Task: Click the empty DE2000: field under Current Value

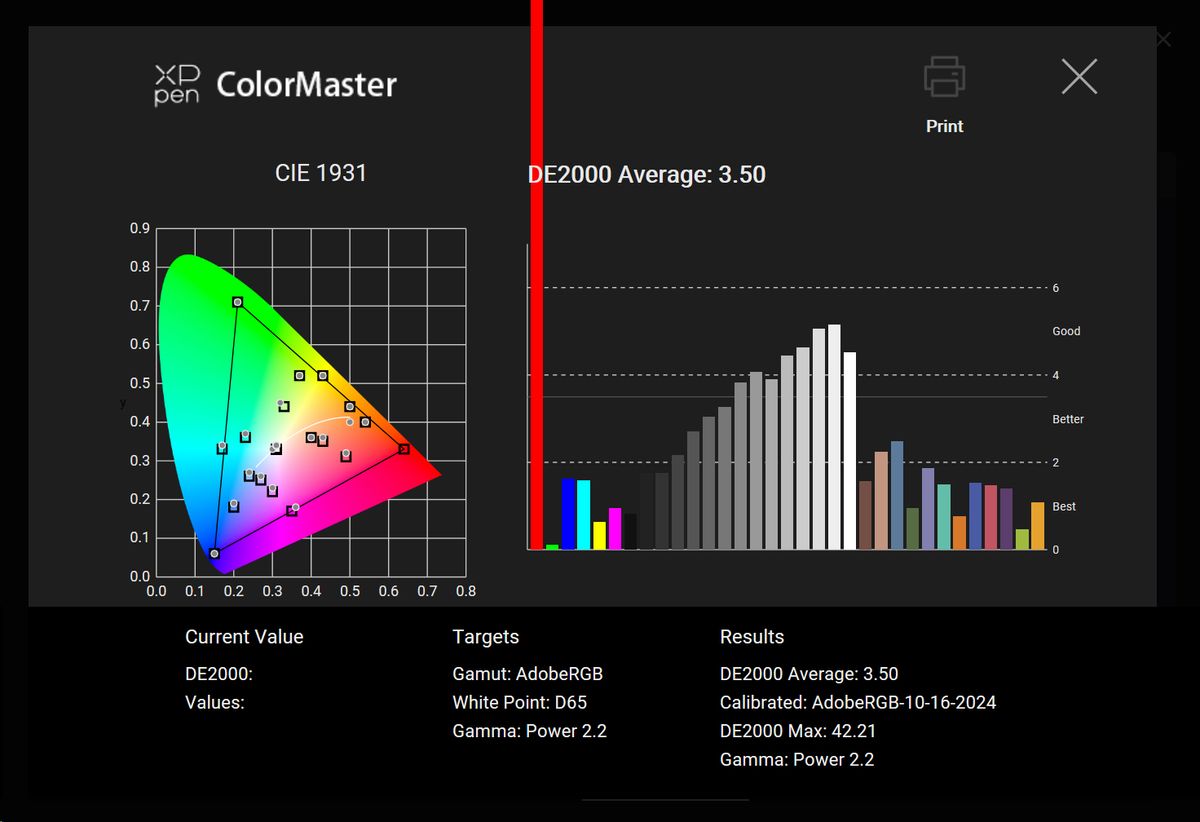Action: coord(219,674)
